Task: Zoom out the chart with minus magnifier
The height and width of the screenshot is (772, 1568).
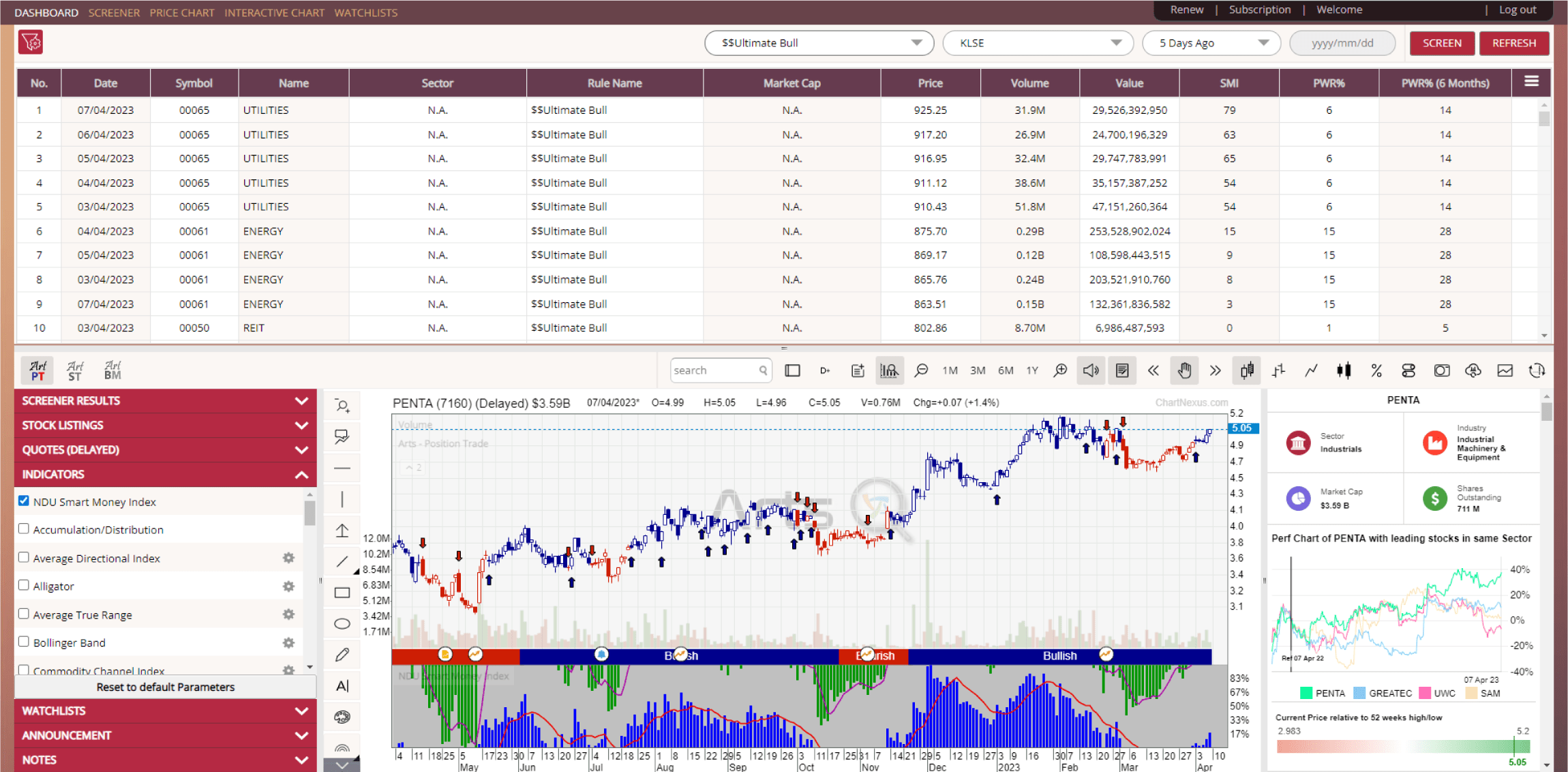Action: 921,370
